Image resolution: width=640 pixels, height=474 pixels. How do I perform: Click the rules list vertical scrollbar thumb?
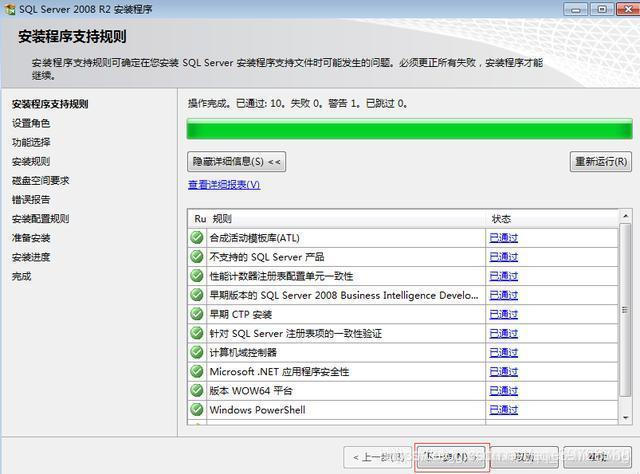625,310
